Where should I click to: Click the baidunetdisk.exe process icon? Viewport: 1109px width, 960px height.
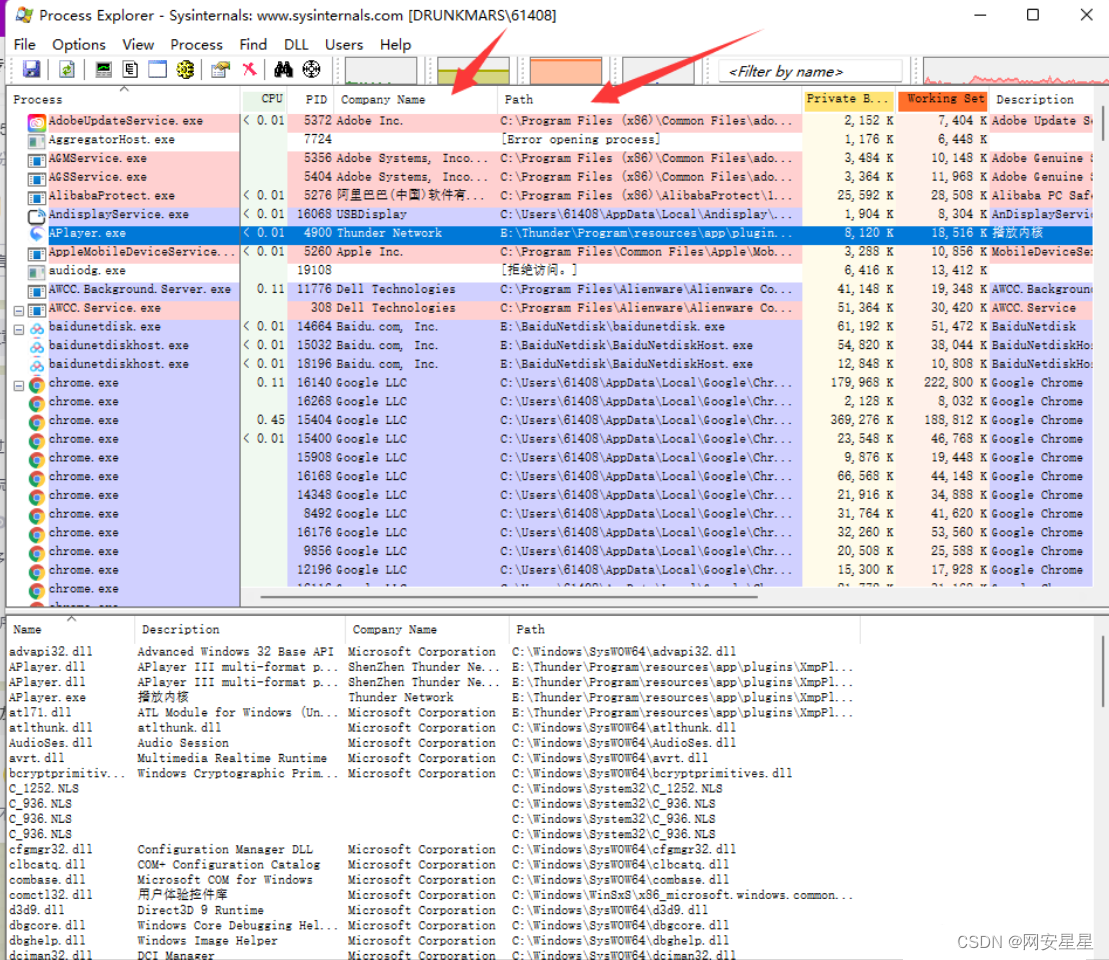(37, 328)
